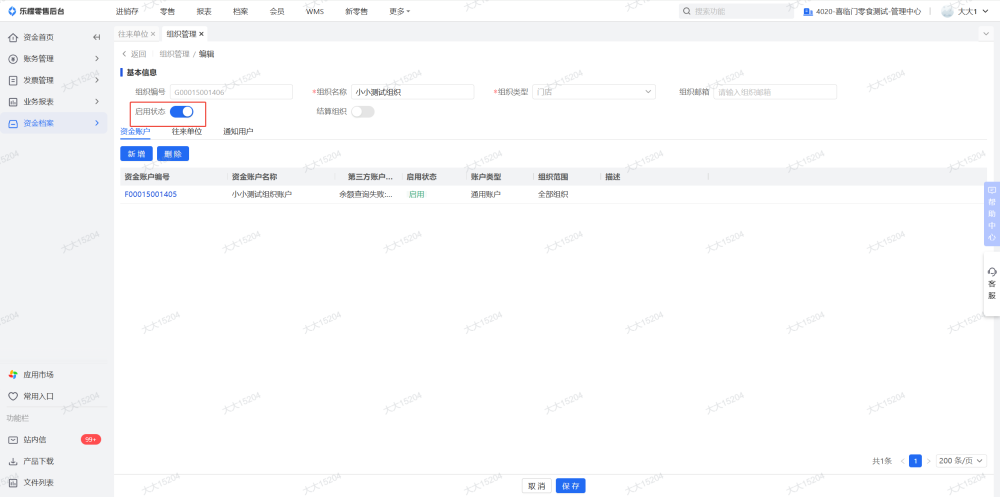Image resolution: width=1000 pixels, height=497 pixels.
Task: Open the 档案 top menu
Action: click(x=240, y=11)
